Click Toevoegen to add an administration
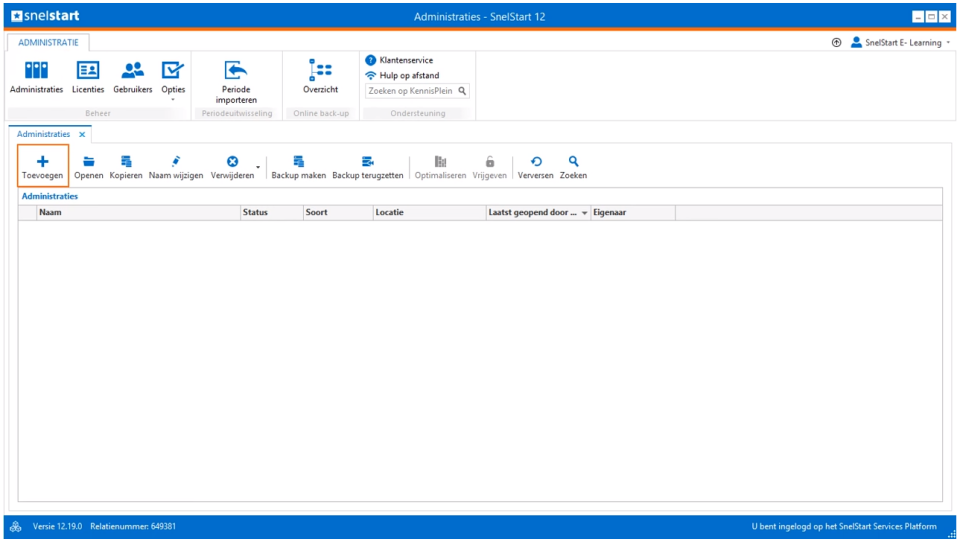 pyautogui.click(x=43, y=166)
